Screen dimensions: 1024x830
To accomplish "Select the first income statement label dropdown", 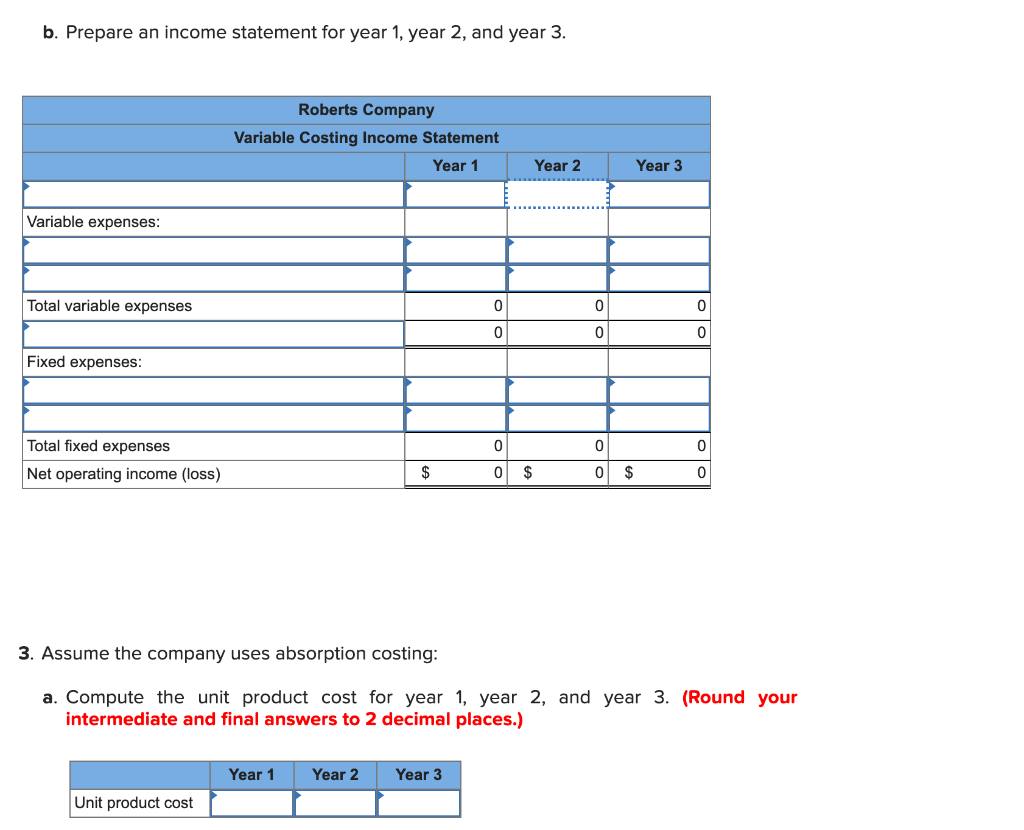I will tap(214, 195).
